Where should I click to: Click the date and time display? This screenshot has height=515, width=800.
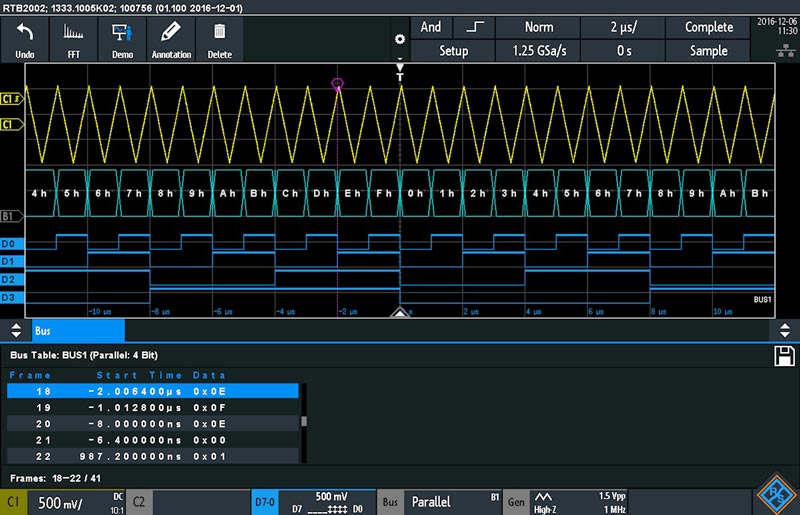point(777,26)
